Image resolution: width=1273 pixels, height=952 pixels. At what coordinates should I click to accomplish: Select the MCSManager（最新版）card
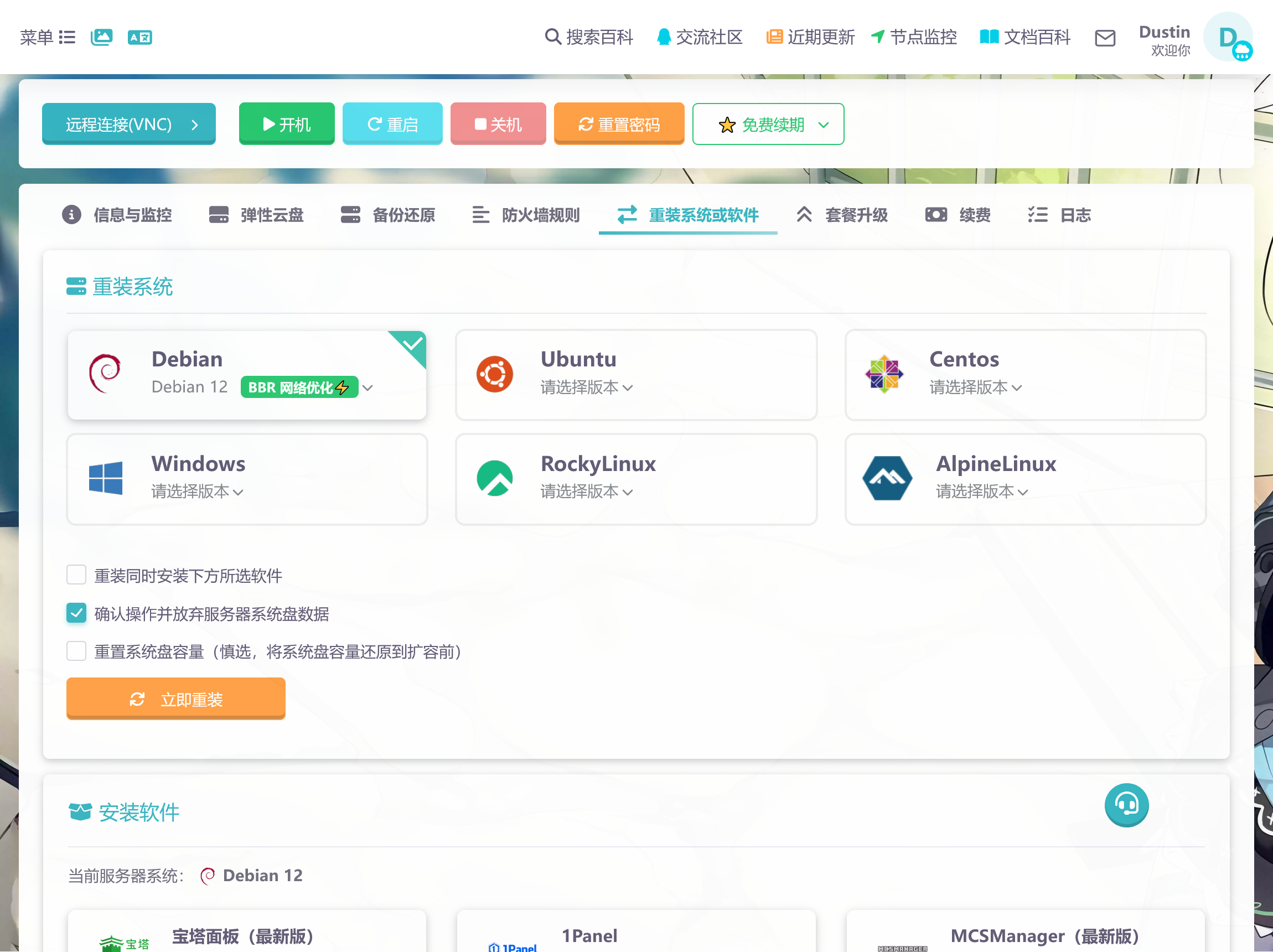1026,931
